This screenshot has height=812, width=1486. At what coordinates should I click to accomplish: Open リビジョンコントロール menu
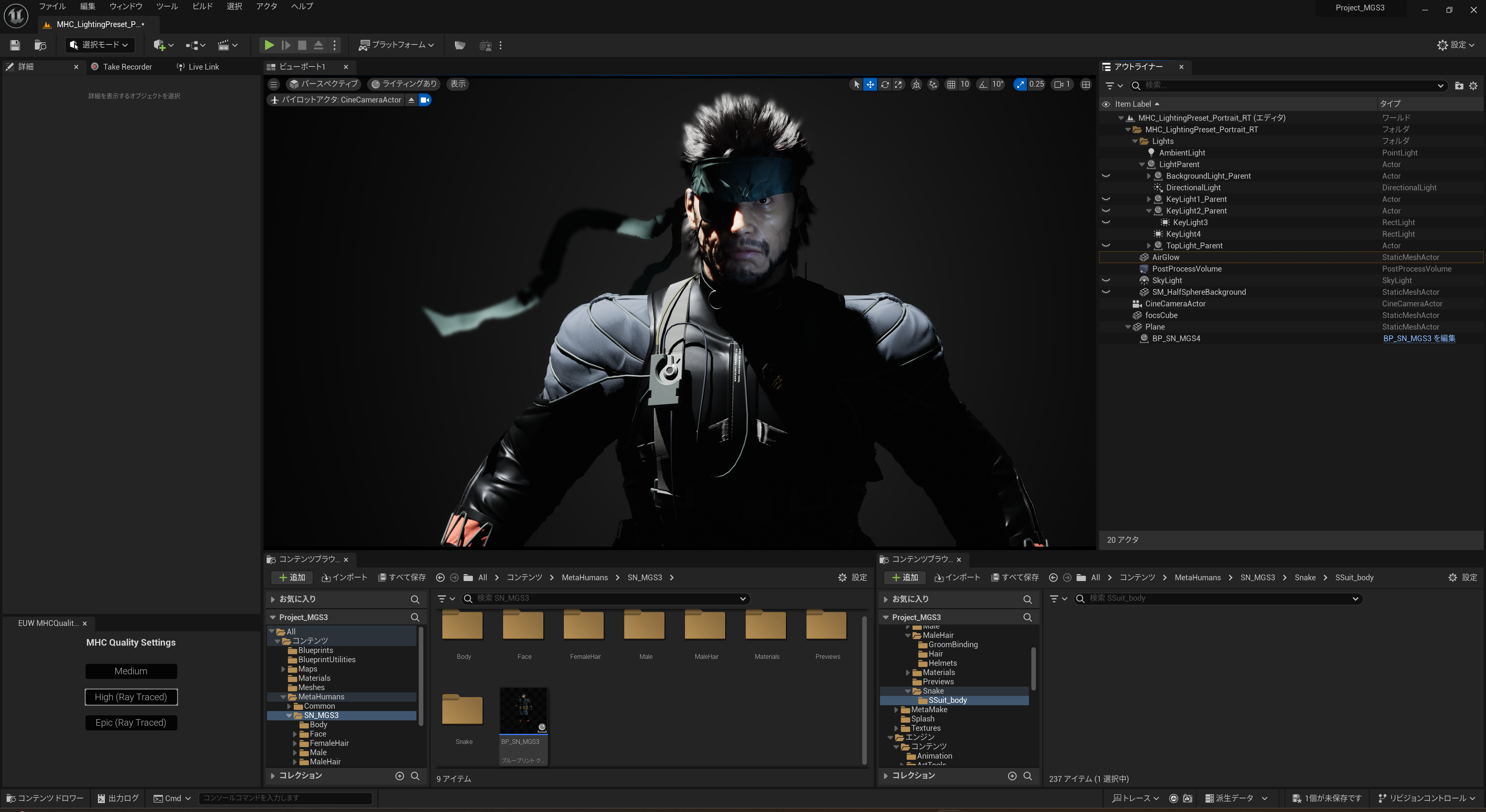click(x=1426, y=798)
